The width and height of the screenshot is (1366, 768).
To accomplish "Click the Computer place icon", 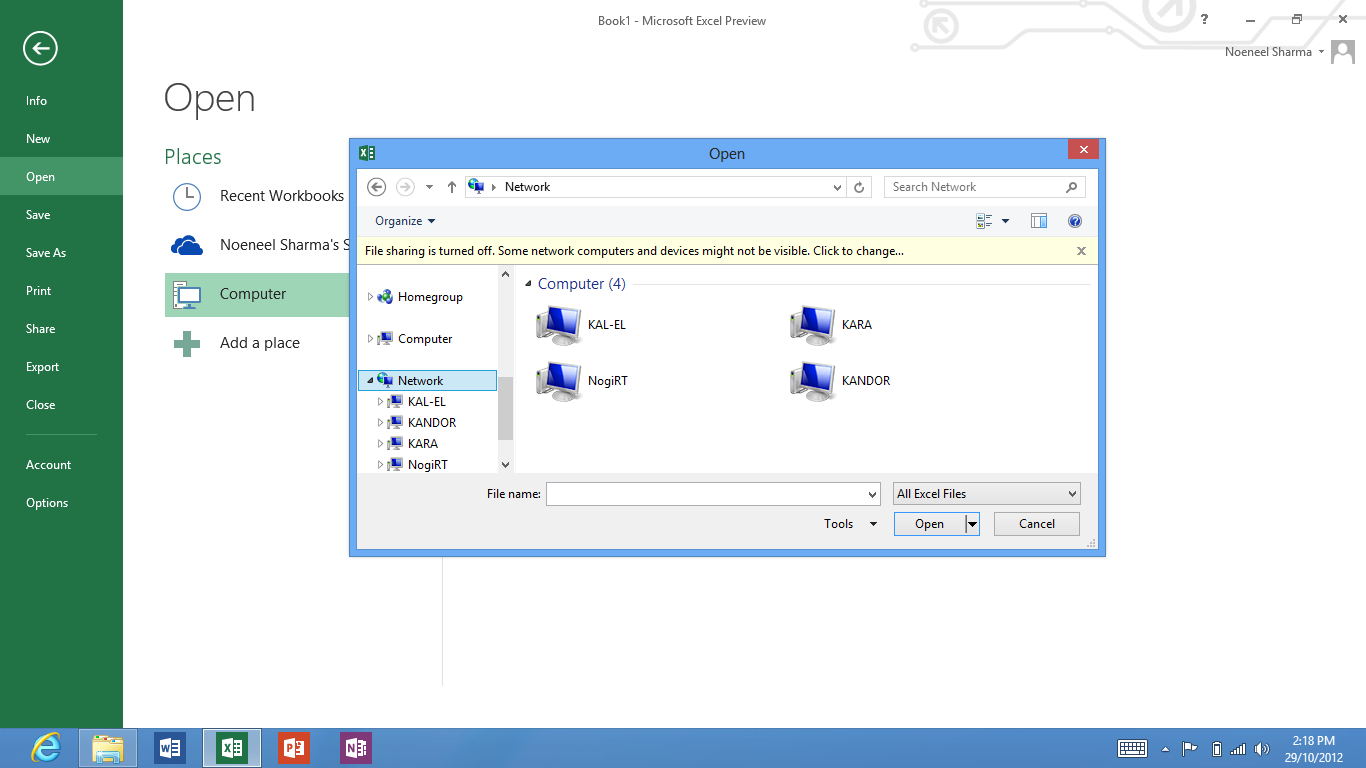I will (x=187, y=294).
